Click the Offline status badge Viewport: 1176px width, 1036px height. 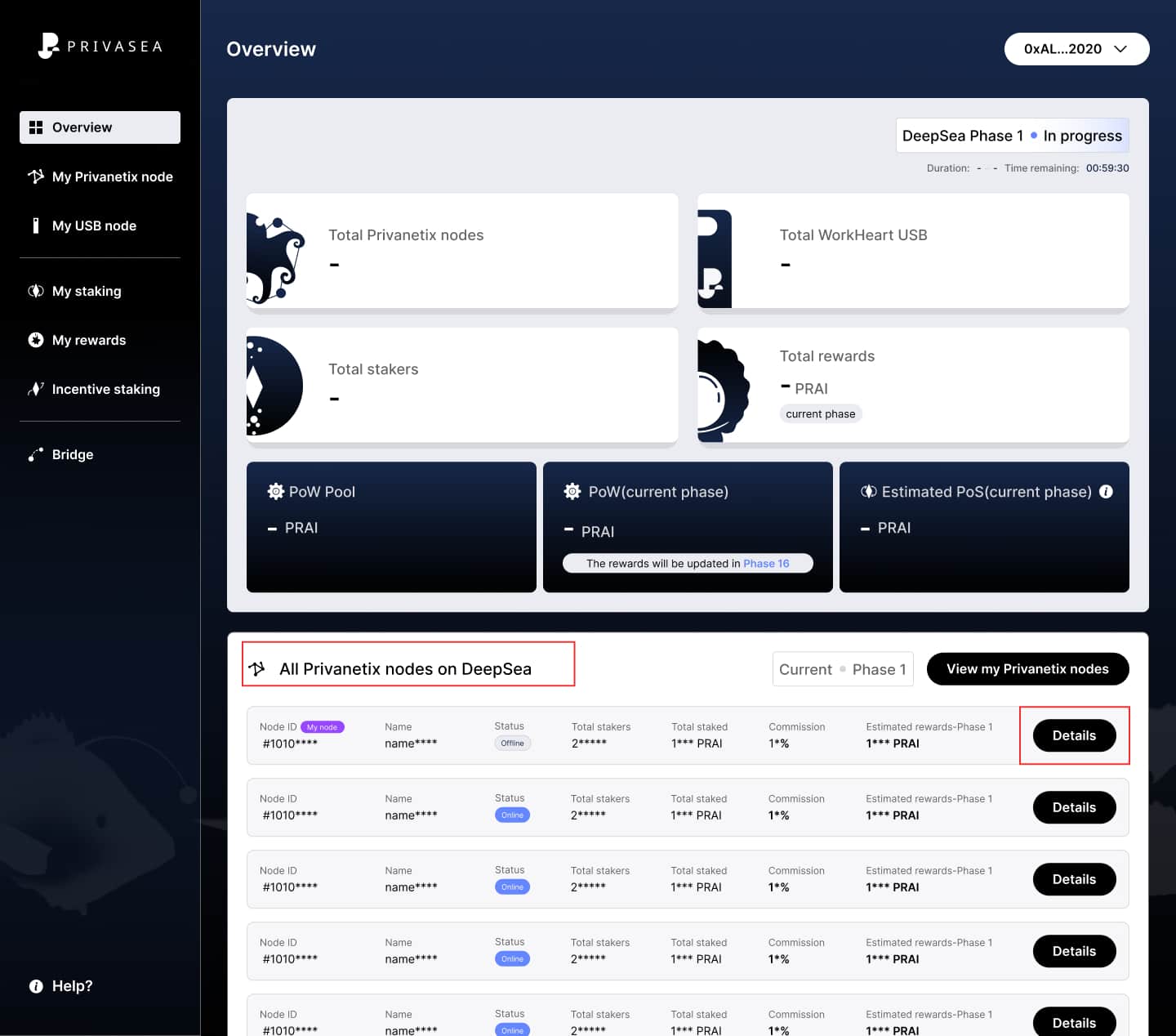pyautogui.click(x=512, y=744)
